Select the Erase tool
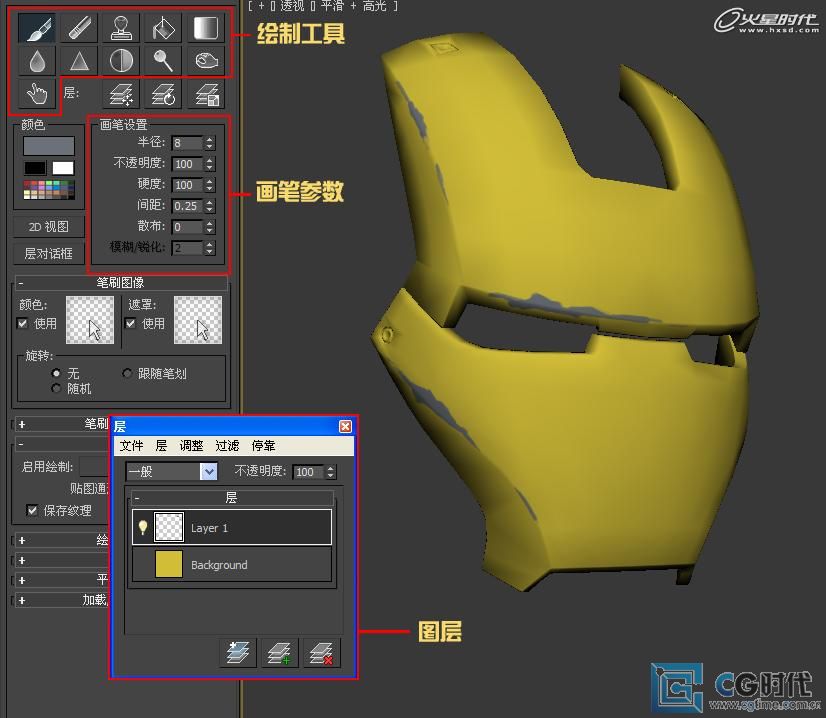The image size is (826, 718). tap(79, 28)
